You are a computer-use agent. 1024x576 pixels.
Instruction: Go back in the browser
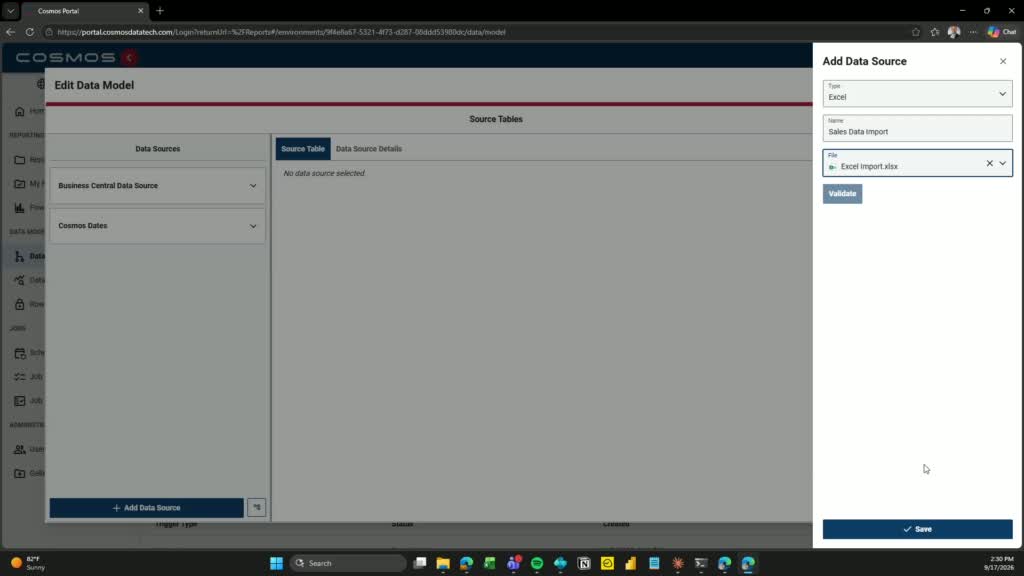click(x=10, y=31)
